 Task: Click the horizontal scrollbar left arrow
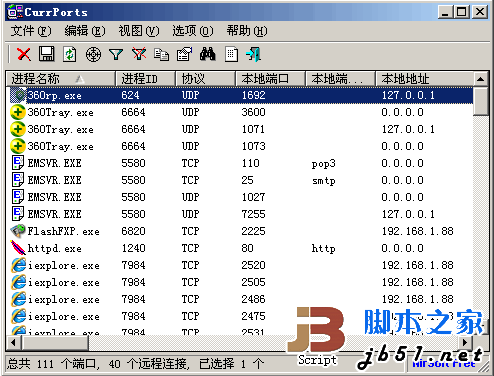[14, 342]
